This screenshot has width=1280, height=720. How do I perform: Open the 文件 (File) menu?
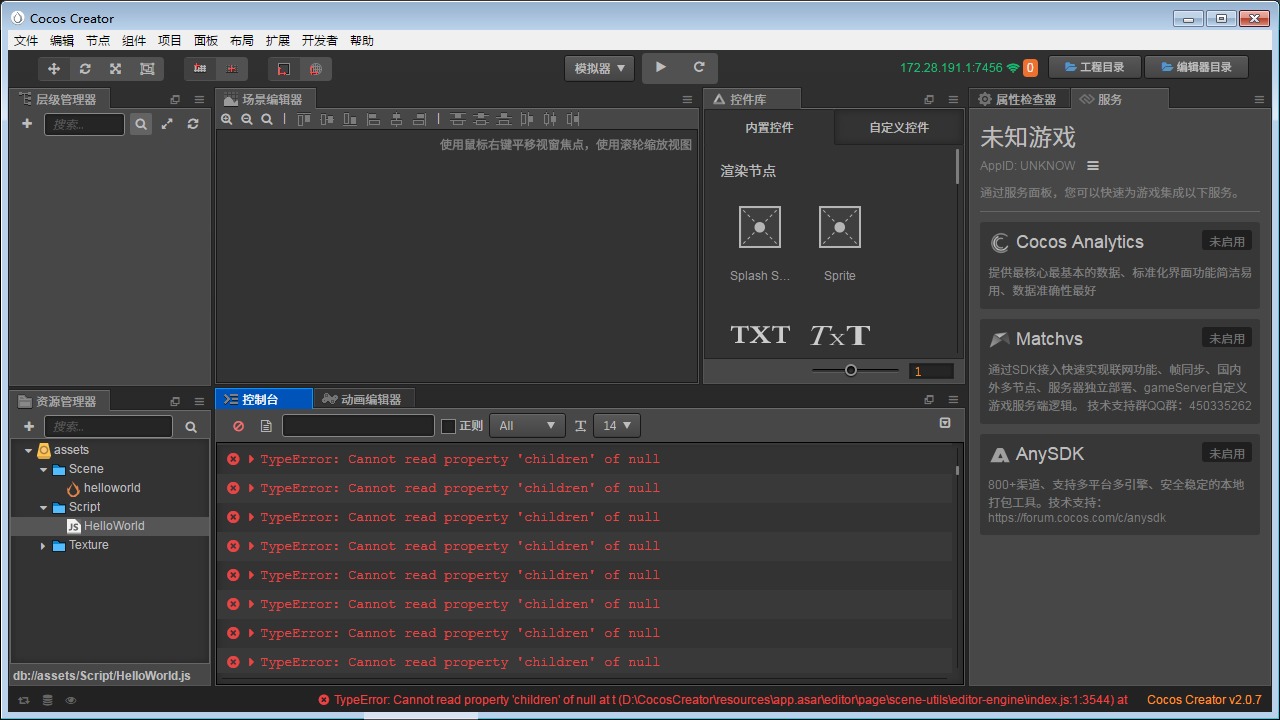(x=26, y=40)
